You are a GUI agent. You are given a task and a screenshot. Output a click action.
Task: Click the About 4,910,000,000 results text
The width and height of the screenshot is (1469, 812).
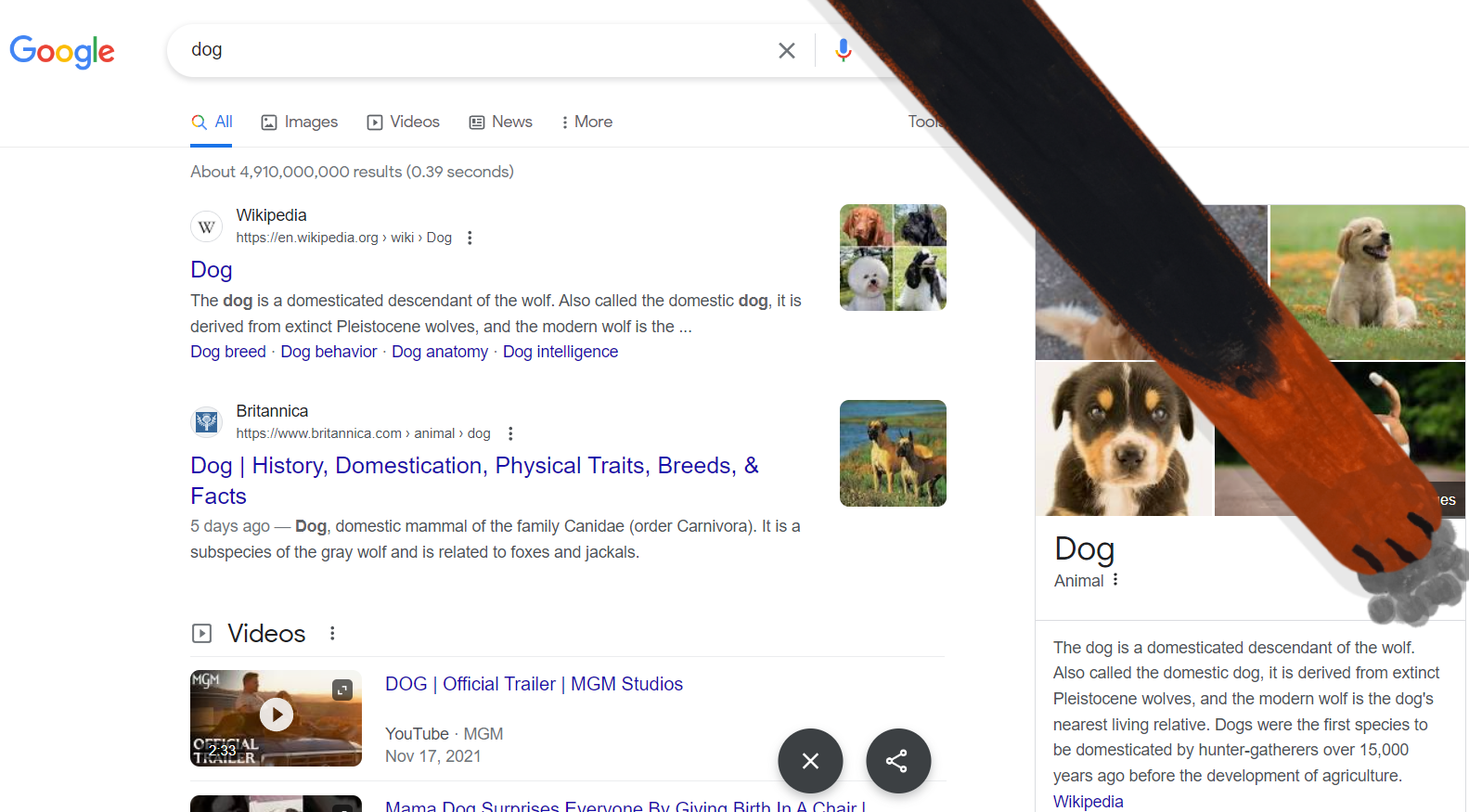[x=352, y=172]
